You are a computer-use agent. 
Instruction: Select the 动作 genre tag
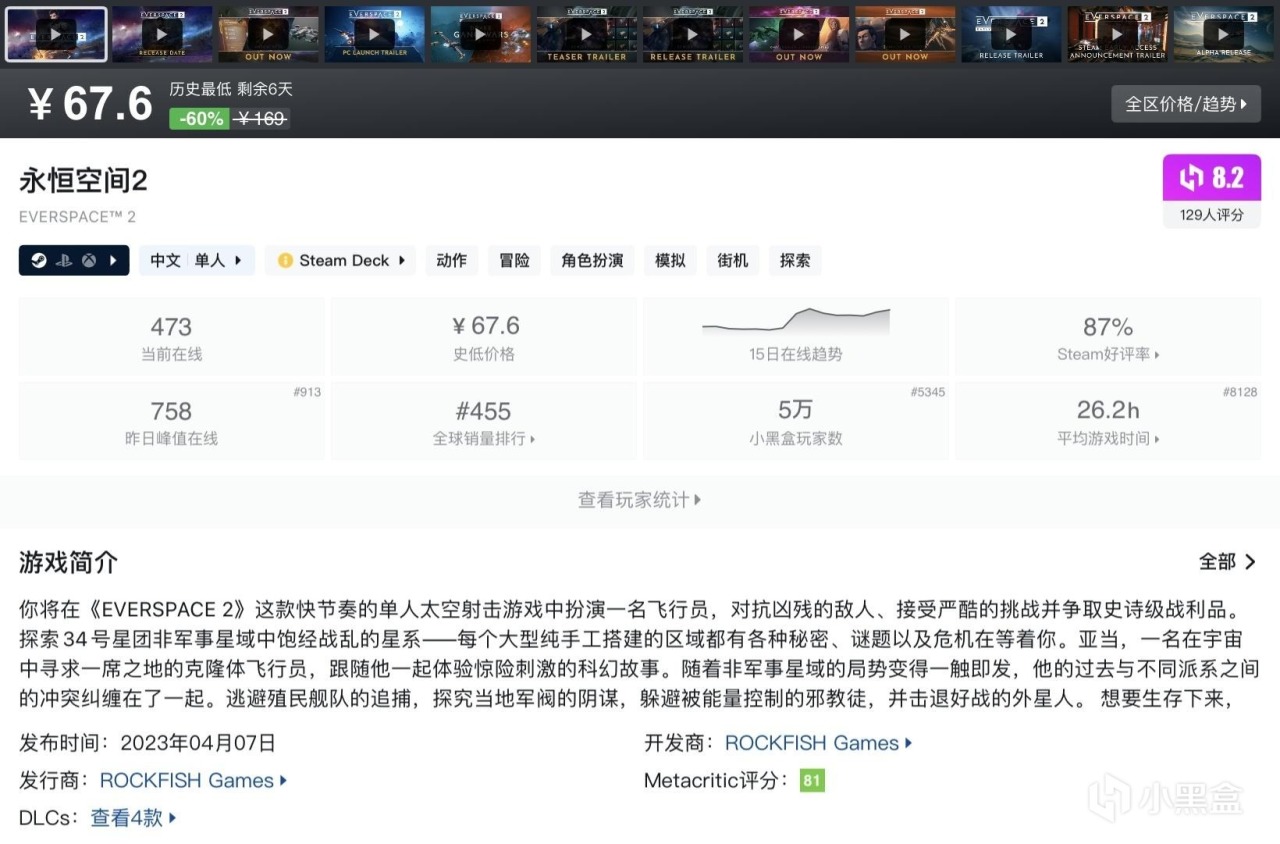(452, 260)
